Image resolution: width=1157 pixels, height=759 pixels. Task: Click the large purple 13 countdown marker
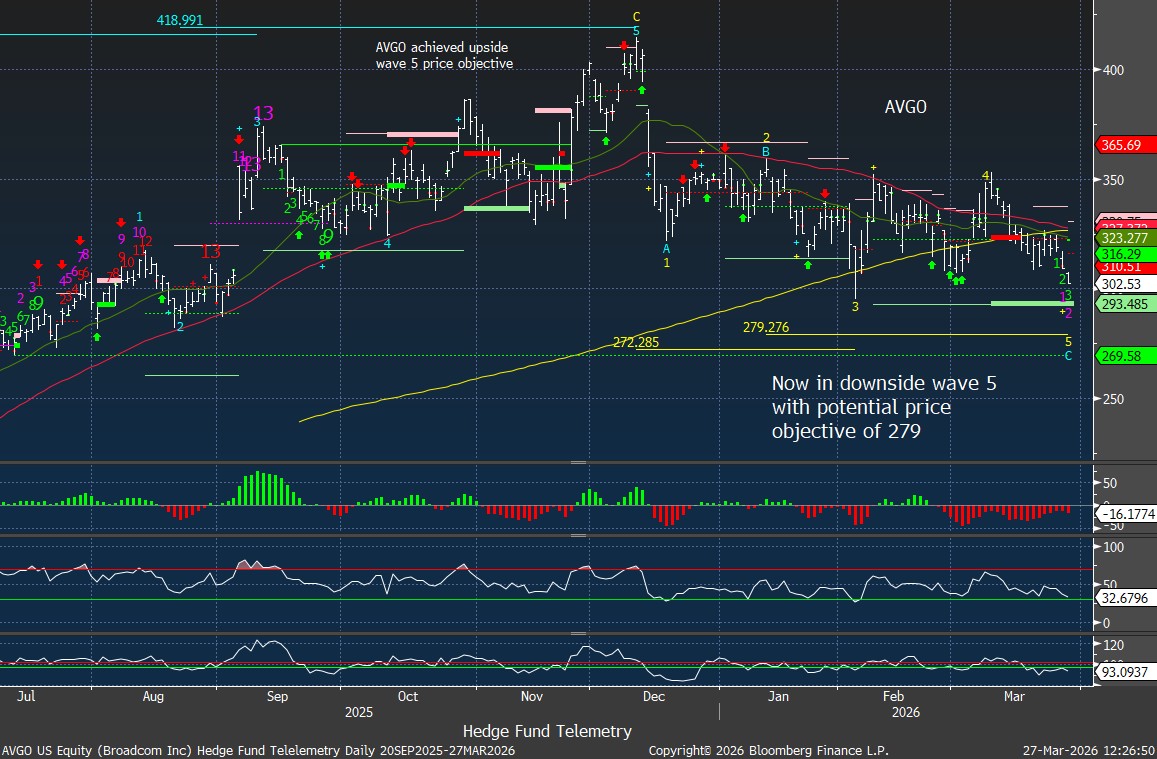pos(263,113)
